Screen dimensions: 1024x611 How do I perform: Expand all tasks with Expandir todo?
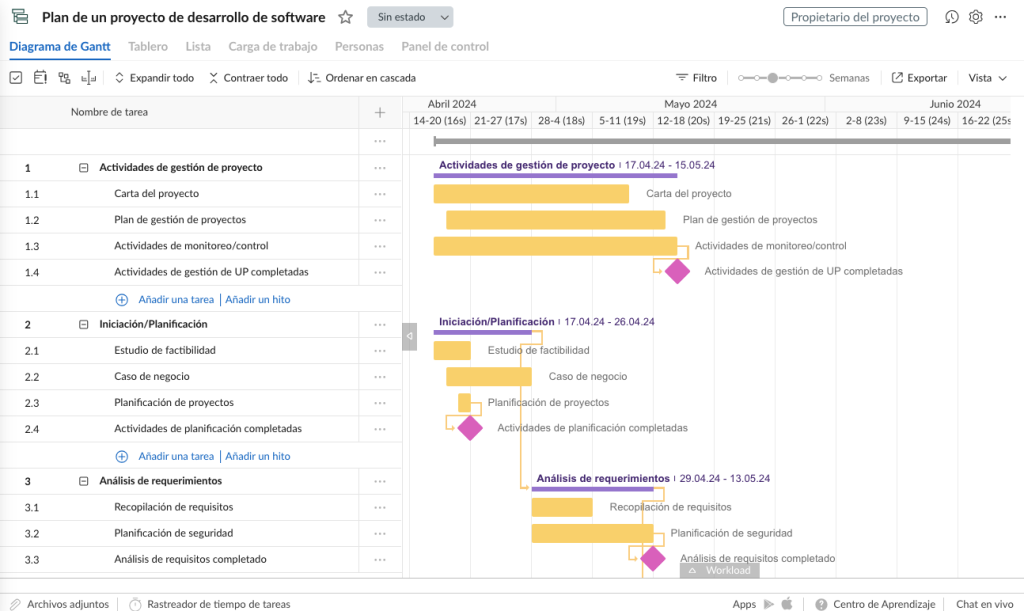coord(154,78)
